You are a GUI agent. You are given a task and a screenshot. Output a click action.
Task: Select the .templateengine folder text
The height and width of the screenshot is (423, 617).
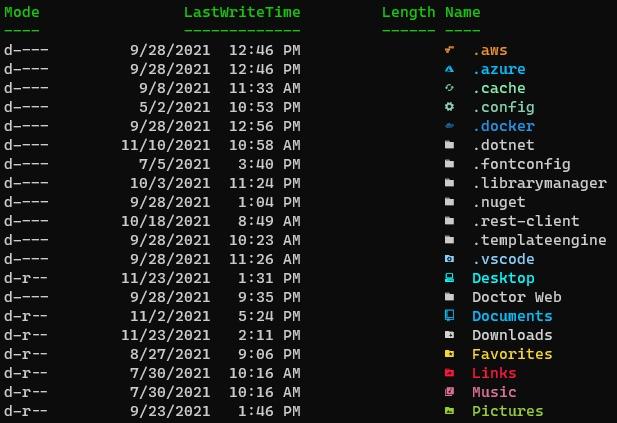point(539,240)
